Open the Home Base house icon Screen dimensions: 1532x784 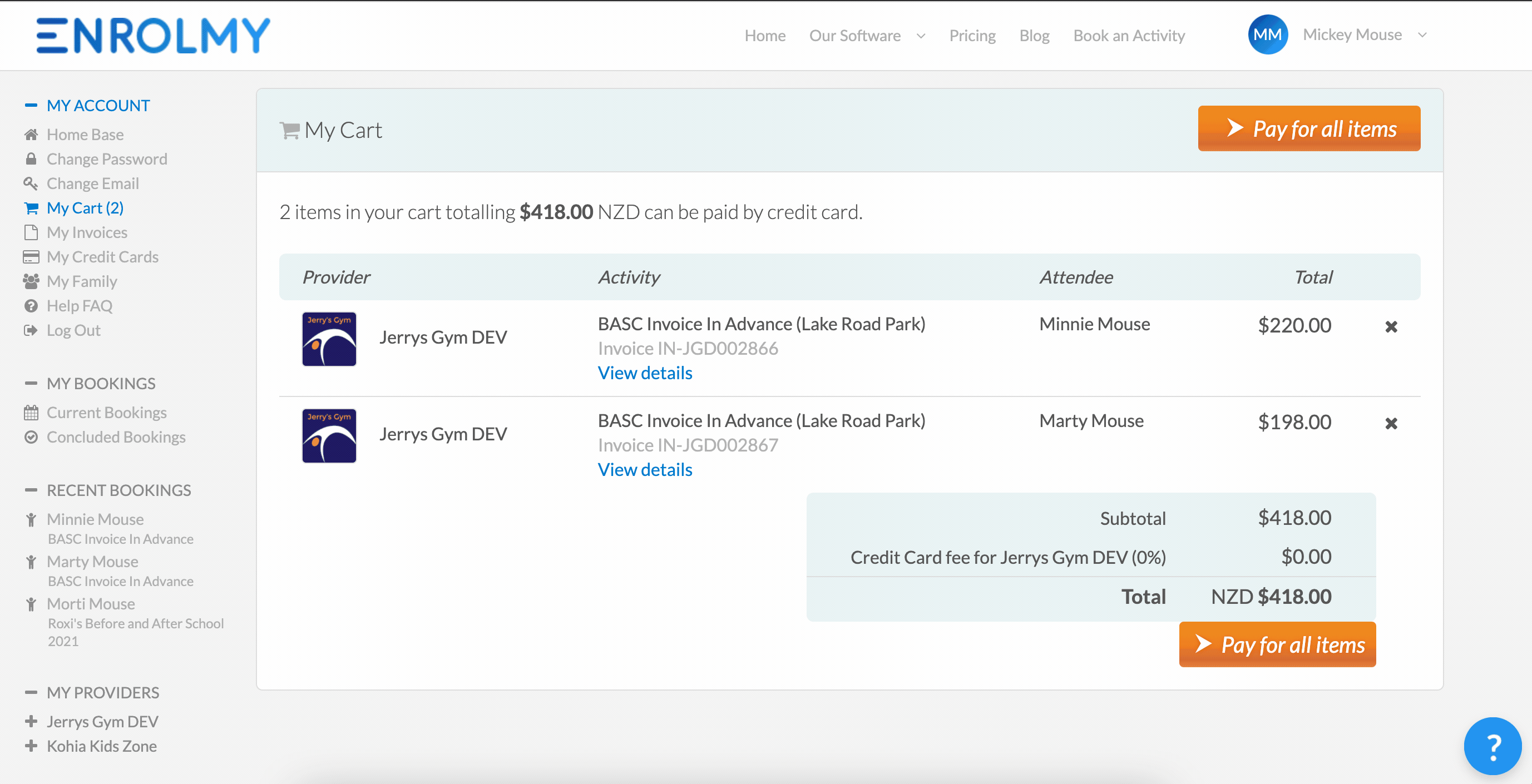click(x=31, y=135)
